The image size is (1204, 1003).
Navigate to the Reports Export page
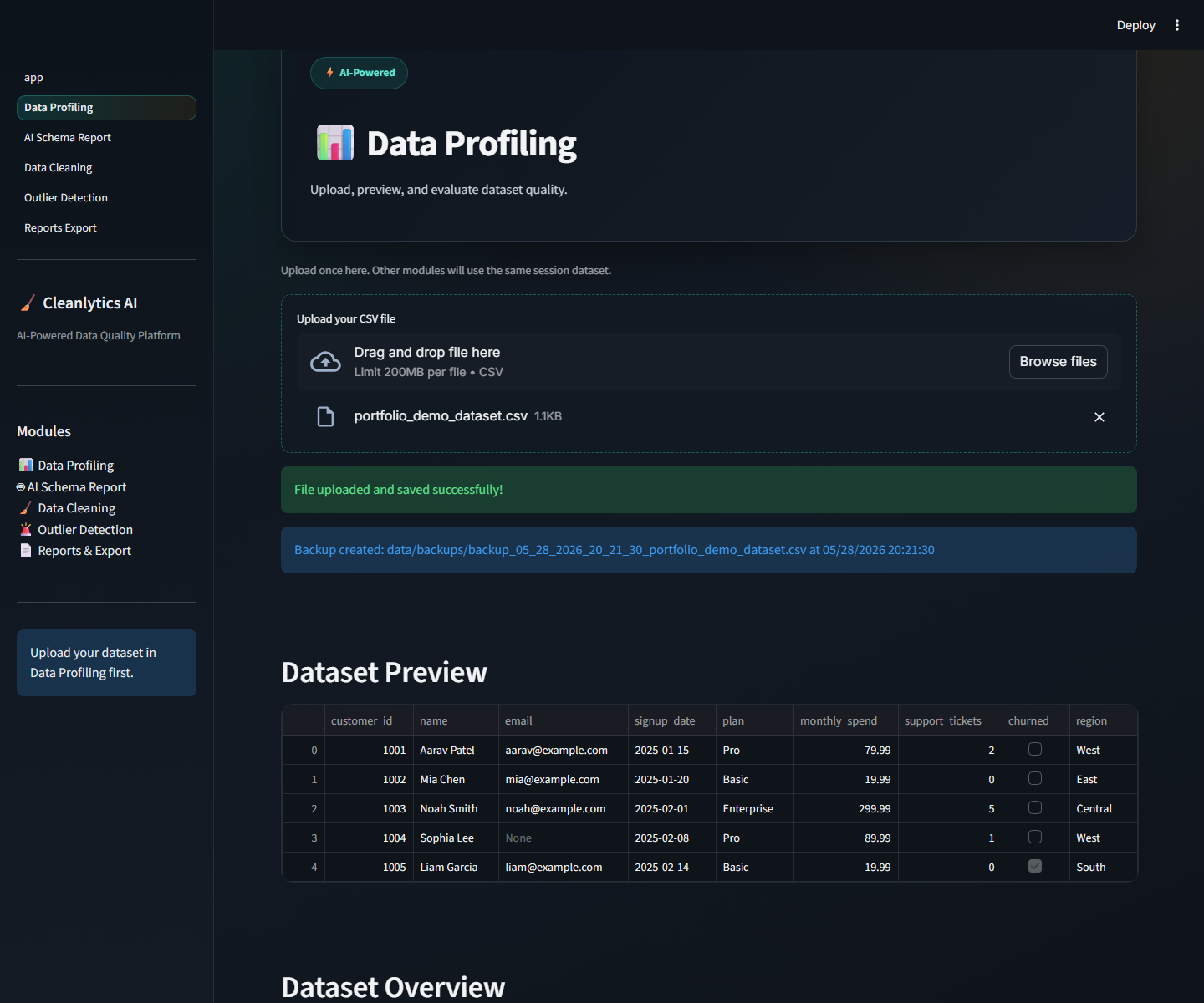[x=106, y=228]
